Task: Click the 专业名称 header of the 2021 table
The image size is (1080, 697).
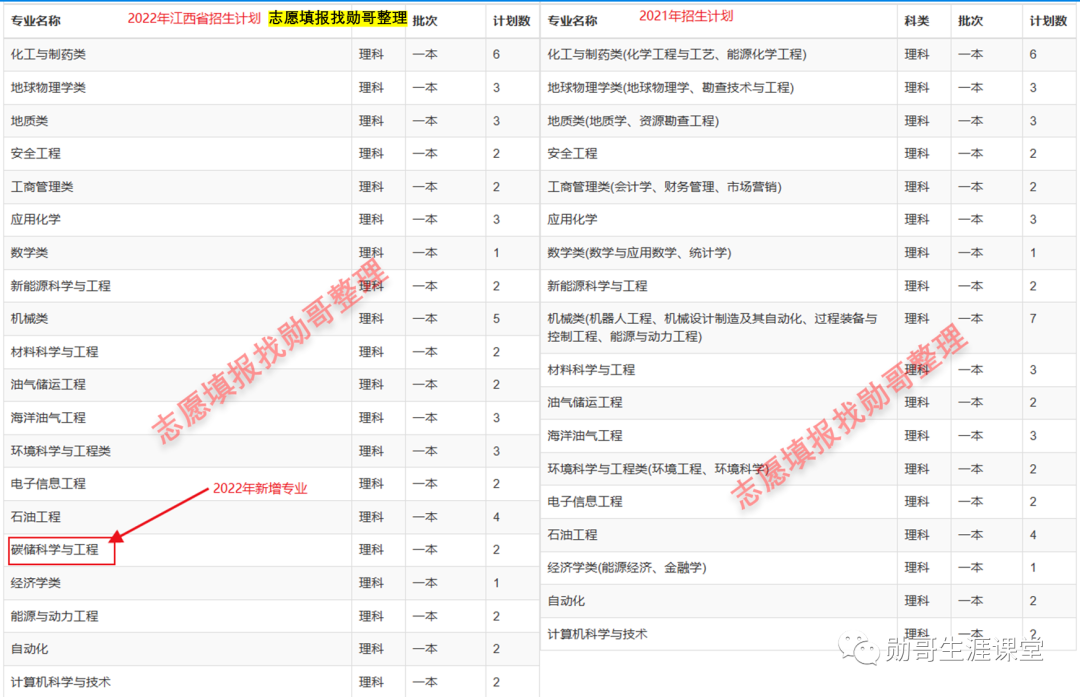Action: pyautogui.click(x=572, y=21)
